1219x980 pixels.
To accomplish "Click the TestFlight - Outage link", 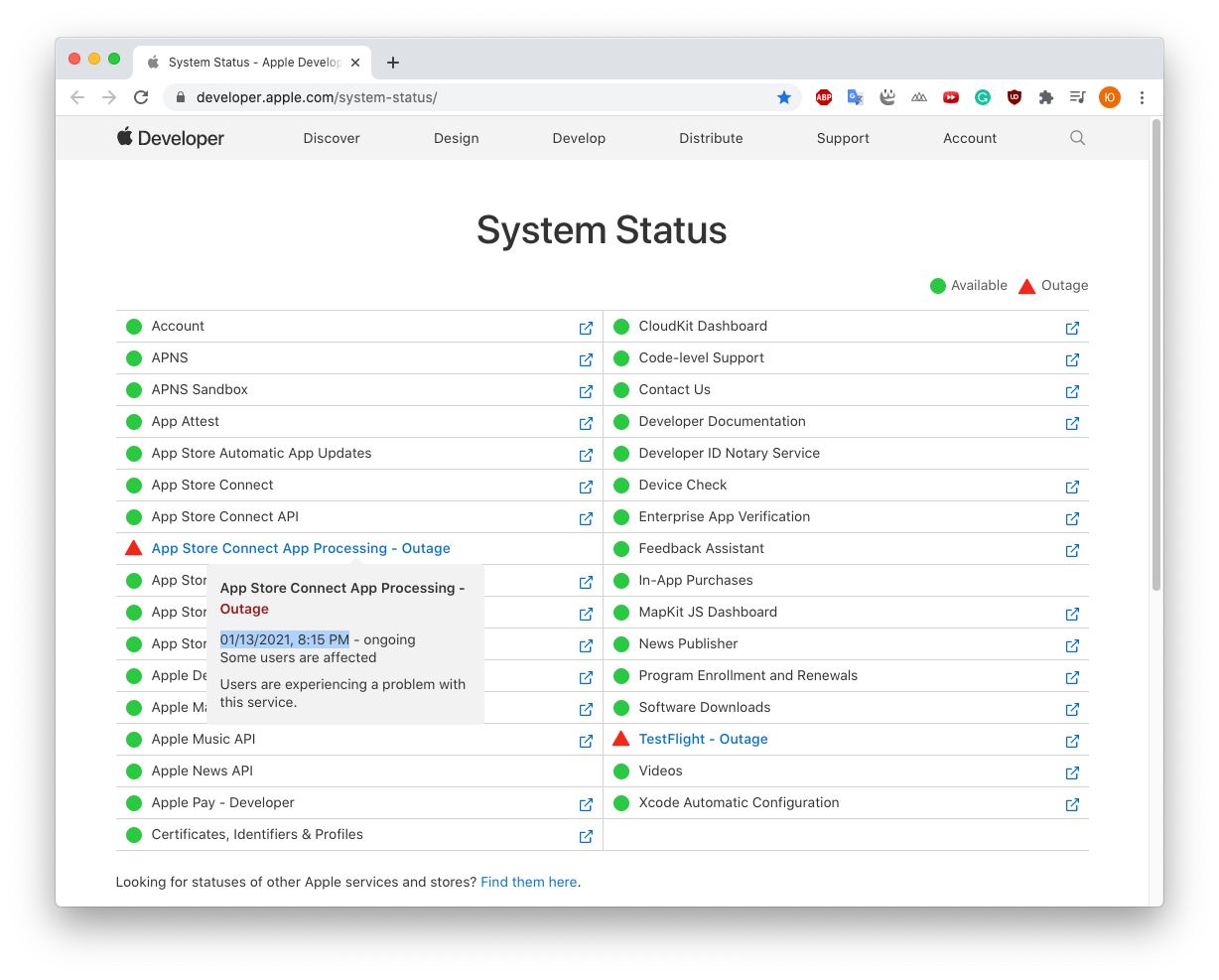I will click(703, 739).
